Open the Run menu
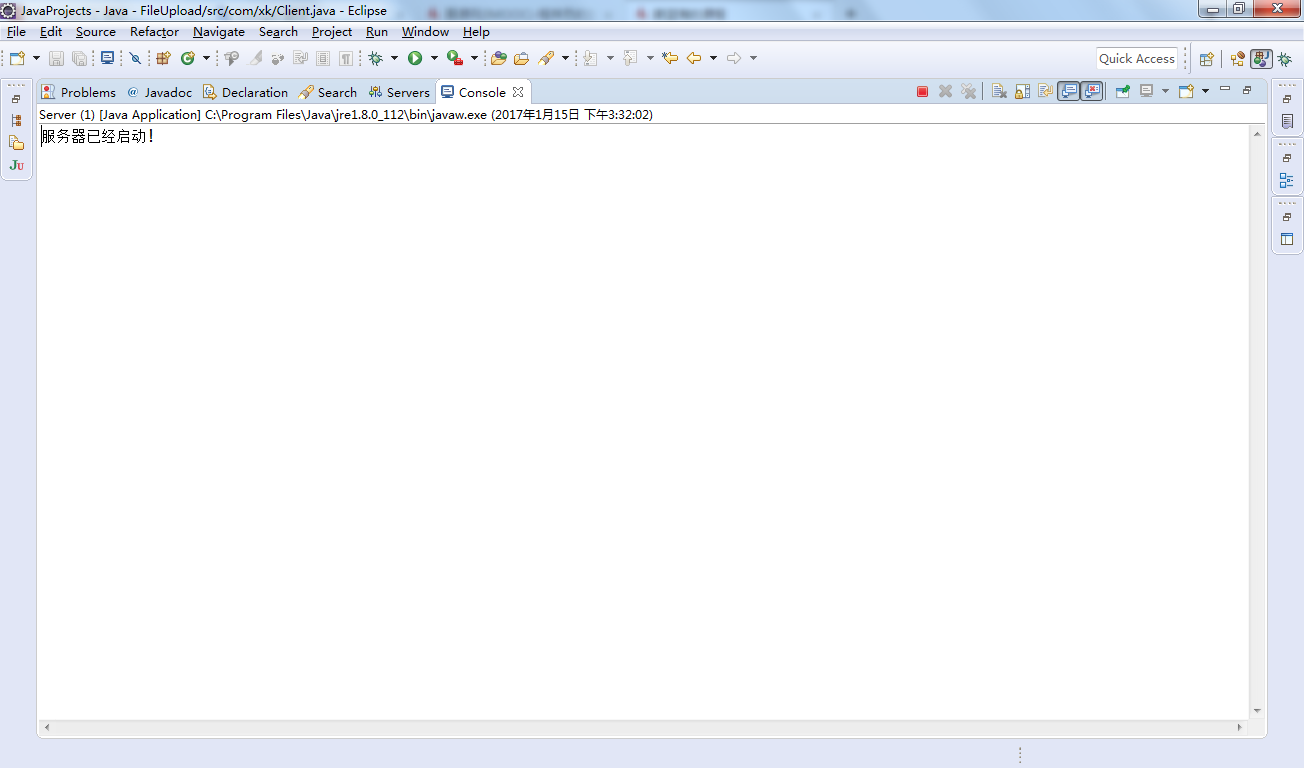The image size is (1304, 768). [x=377, y=32]
